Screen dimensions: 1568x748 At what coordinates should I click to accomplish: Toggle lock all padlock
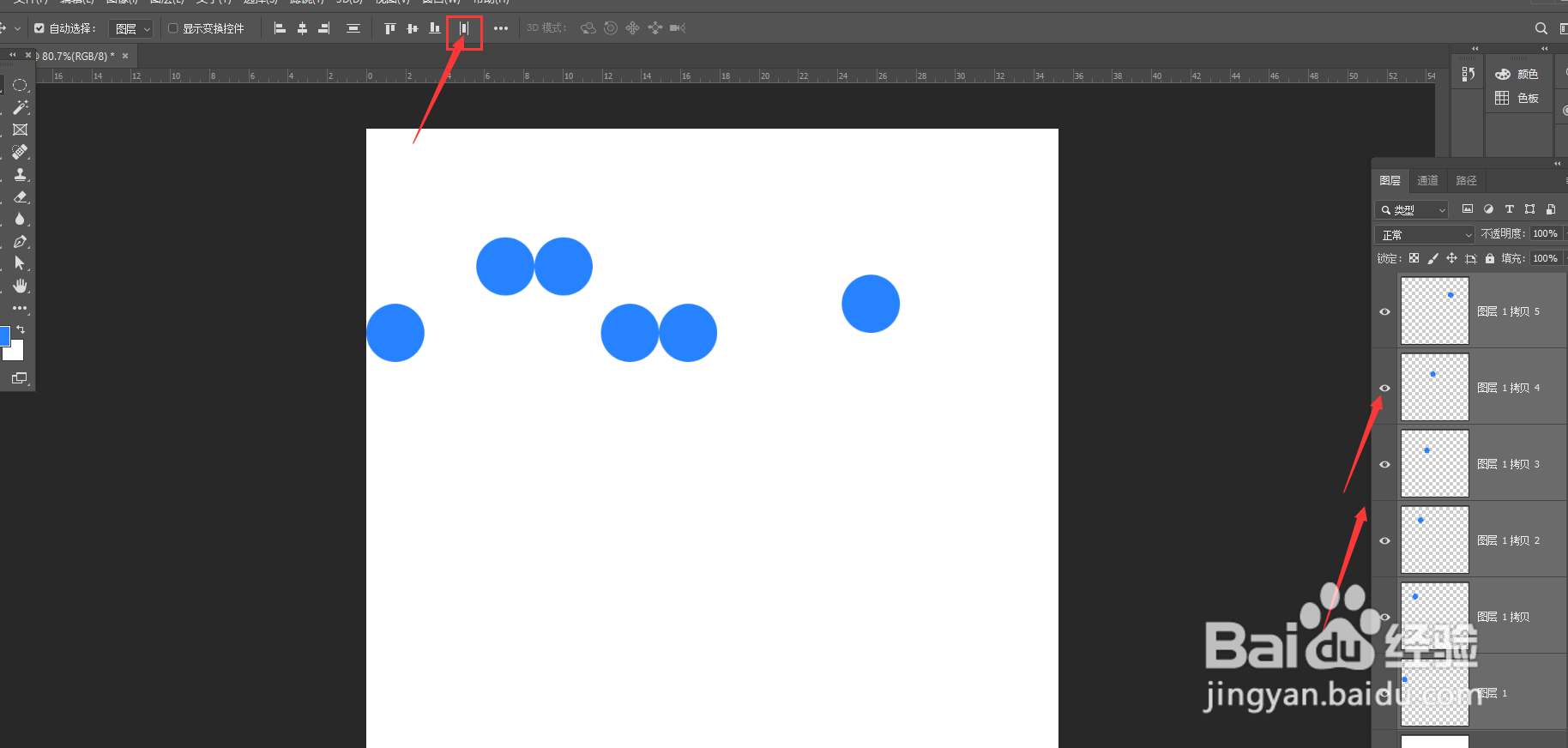coord(1490,258)
